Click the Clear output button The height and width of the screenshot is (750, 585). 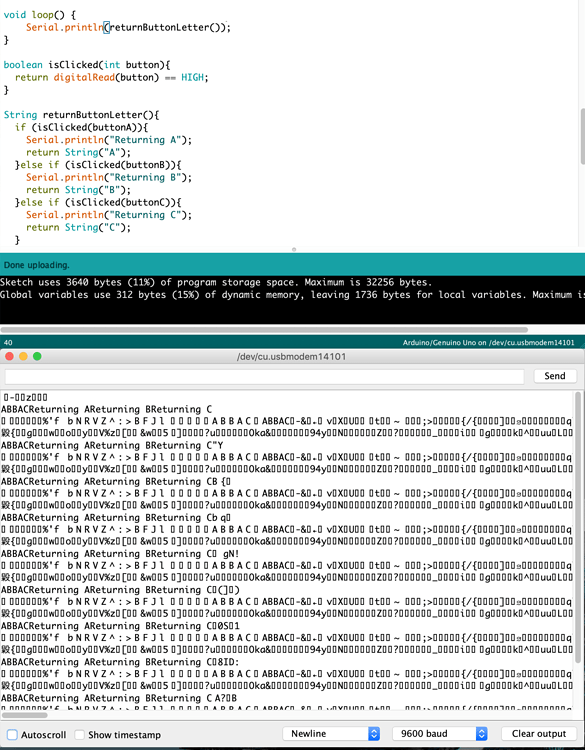point(539,734)
